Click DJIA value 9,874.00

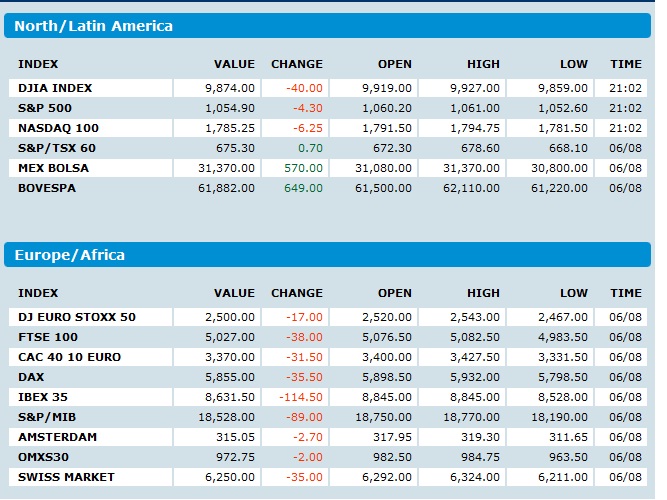(x=230, y=88)
